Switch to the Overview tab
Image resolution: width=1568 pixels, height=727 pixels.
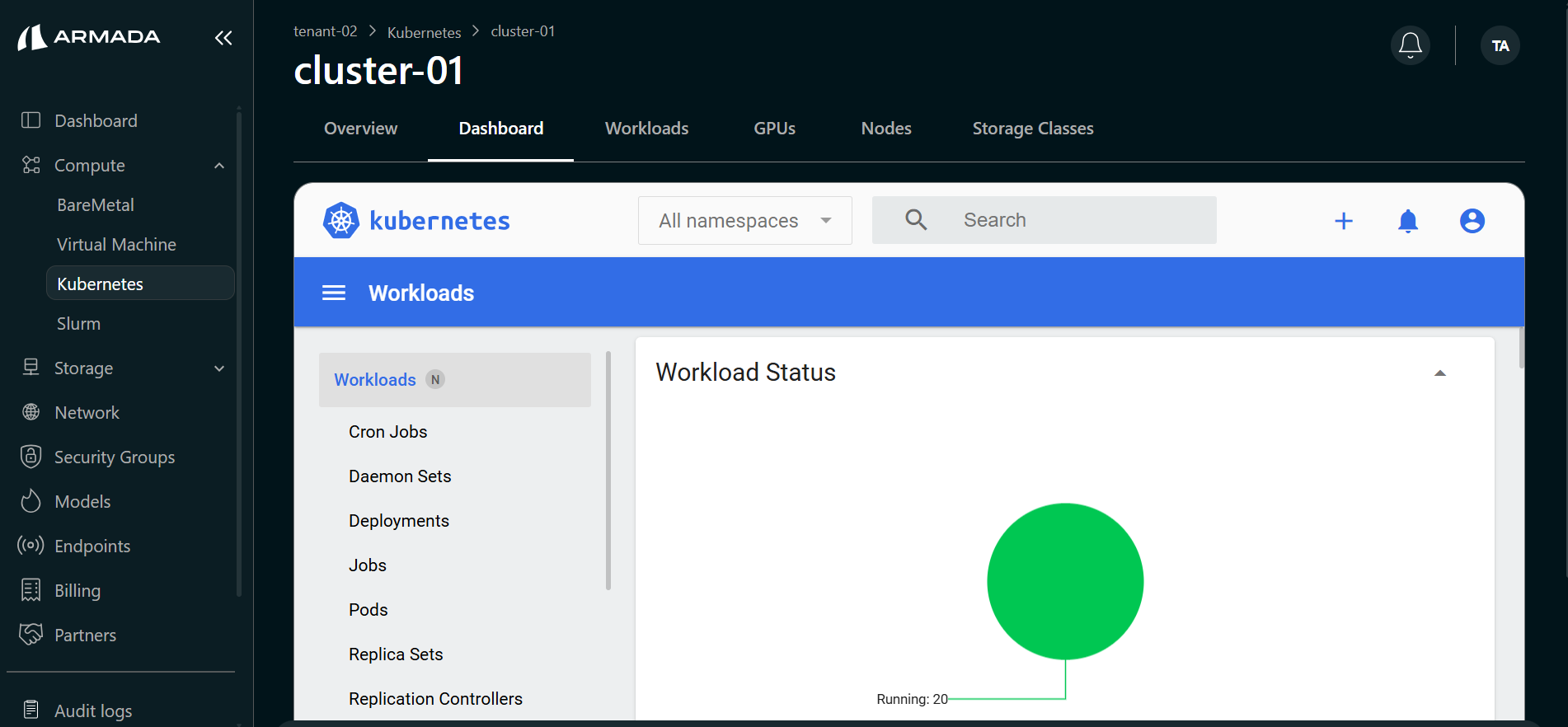click(360, 129)
